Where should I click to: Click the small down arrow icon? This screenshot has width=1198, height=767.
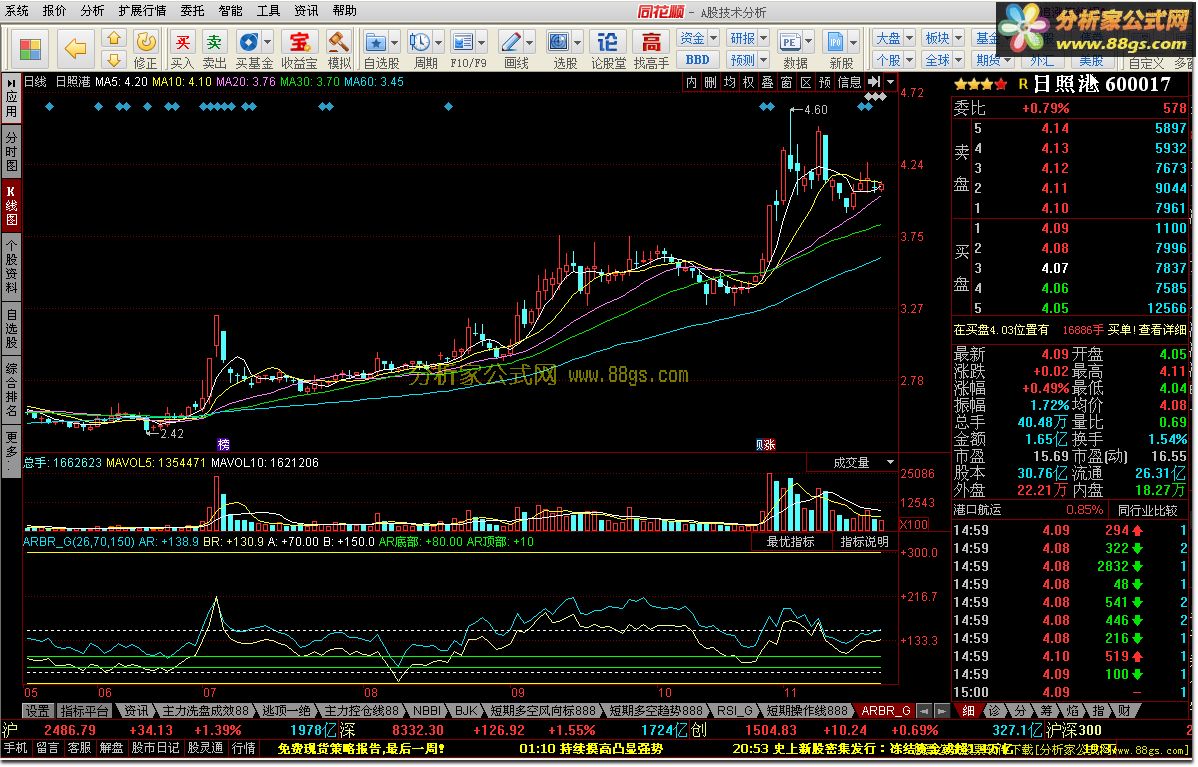114,60
